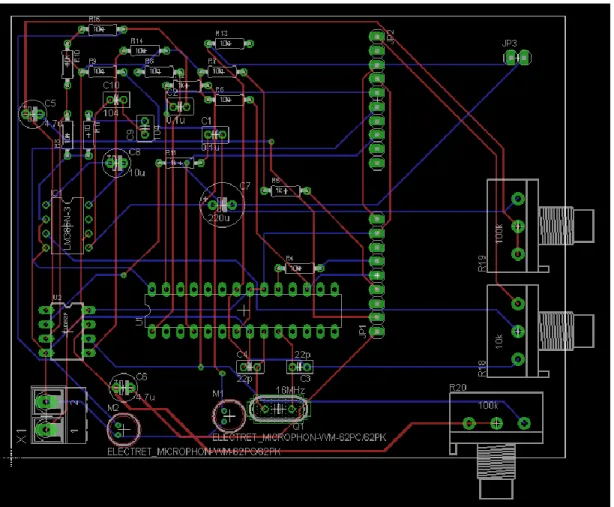Click the 10u value label near C8
Screen dimensions: 614x507
pyautogui.click(x=137, y=173)
